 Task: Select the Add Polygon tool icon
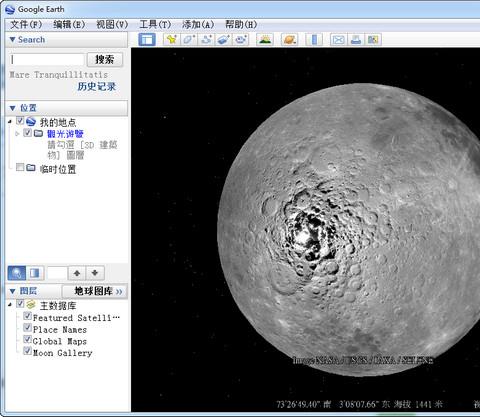[x=189, y=40]
